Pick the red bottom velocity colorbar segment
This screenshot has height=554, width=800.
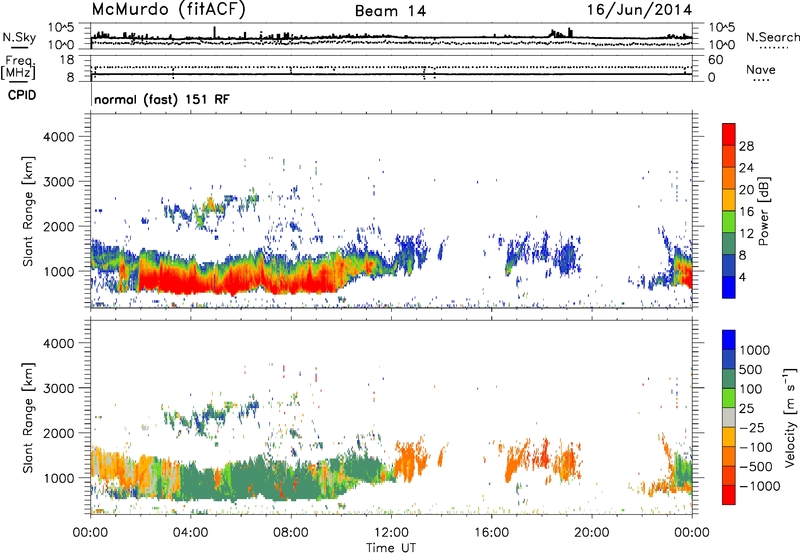[729, 494]
